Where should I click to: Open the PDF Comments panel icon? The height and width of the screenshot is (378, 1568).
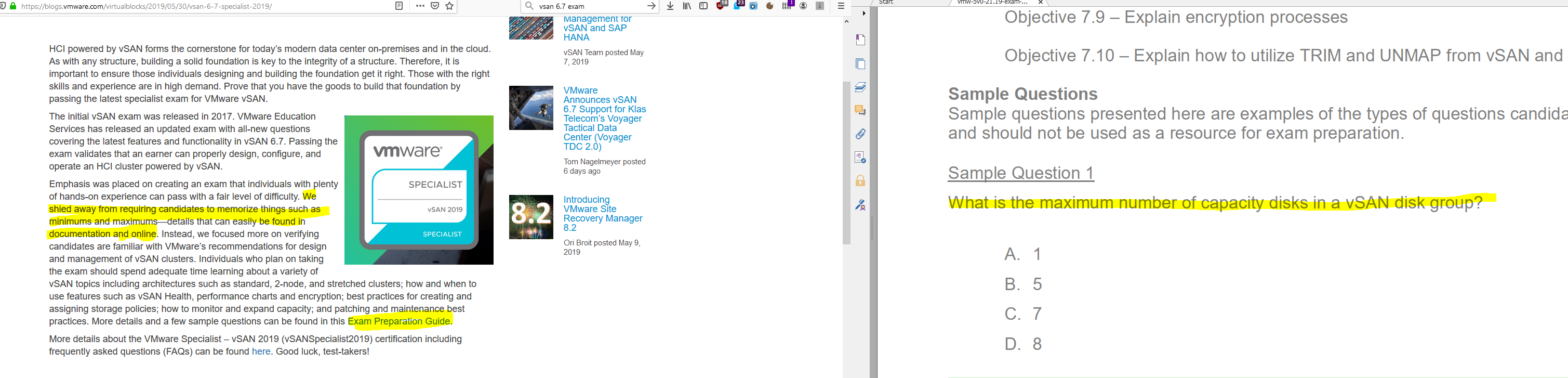click(x=860, y=110)
